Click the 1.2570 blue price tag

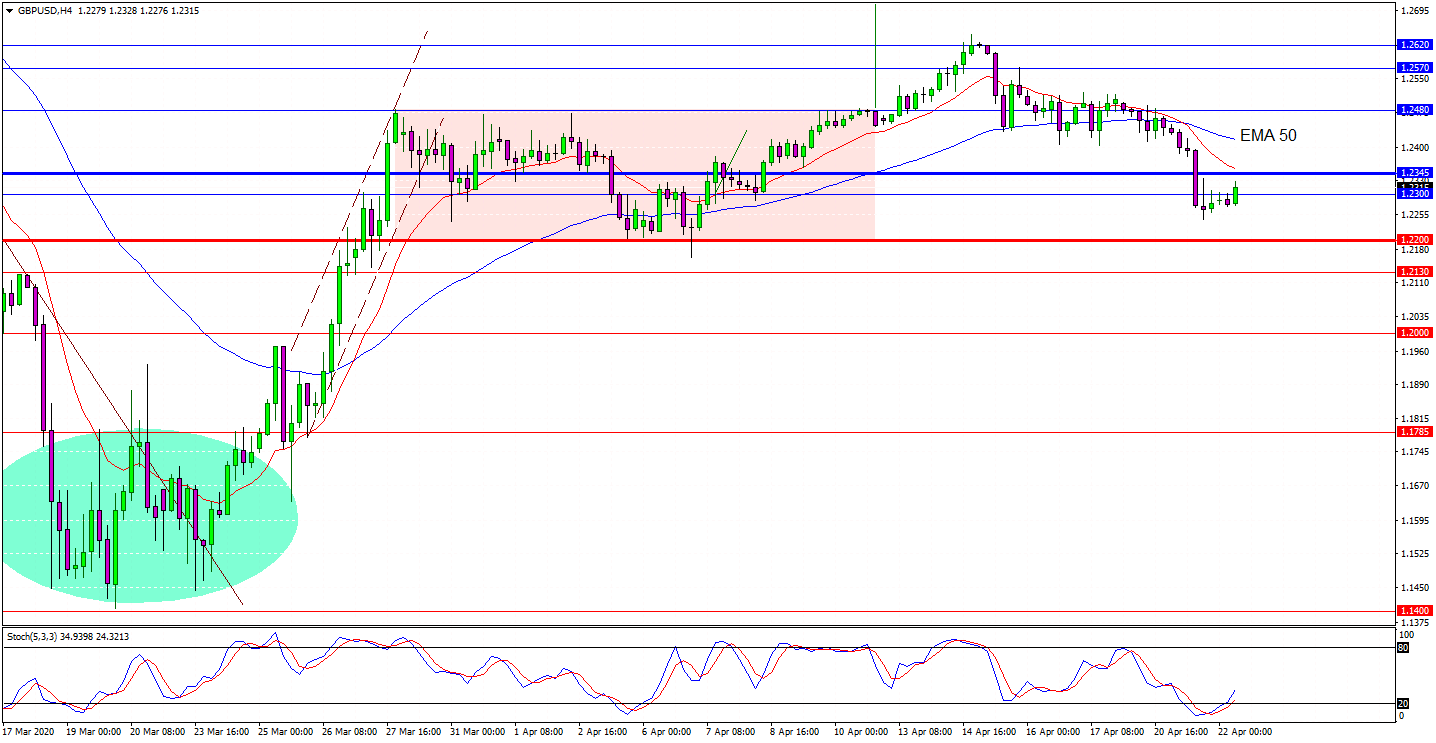point(1415,68)
